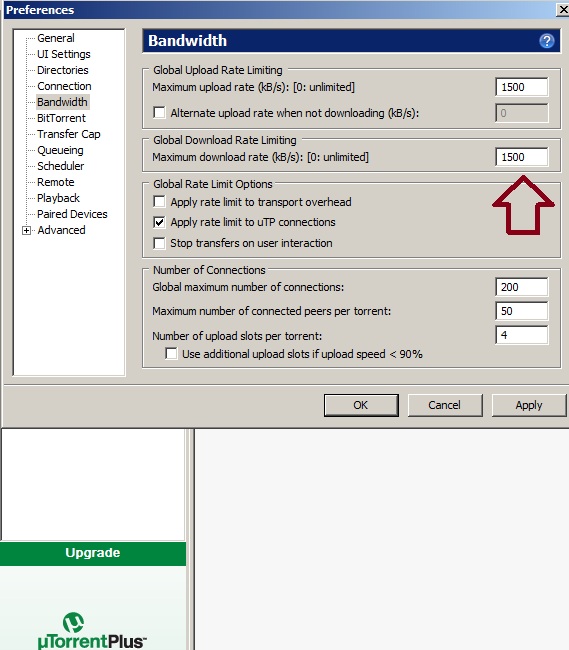Enable additional upload slots checkbox
Image resolution: width=569 pixels, height=650 pixels.
(171, 354)
